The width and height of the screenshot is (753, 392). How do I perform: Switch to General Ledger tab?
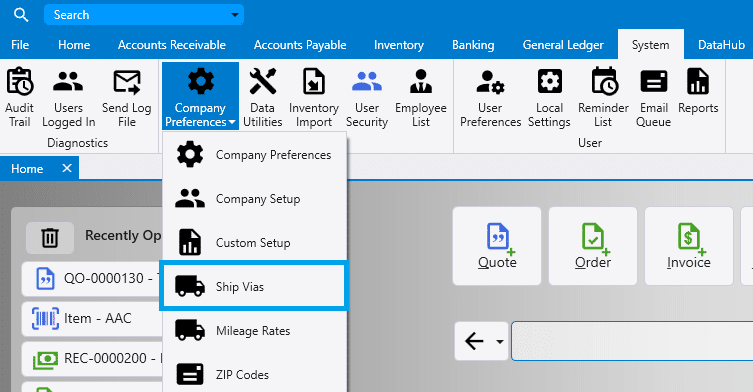[563, 45]
